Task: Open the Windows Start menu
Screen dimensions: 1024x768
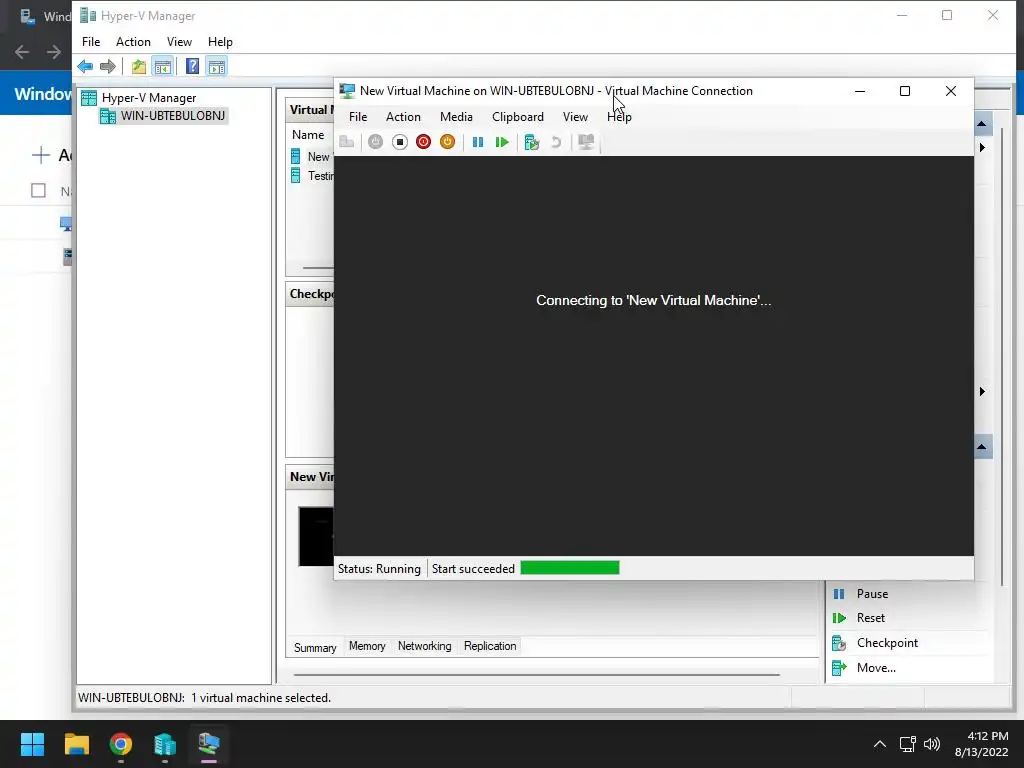Action: click(x=32, y=744)
